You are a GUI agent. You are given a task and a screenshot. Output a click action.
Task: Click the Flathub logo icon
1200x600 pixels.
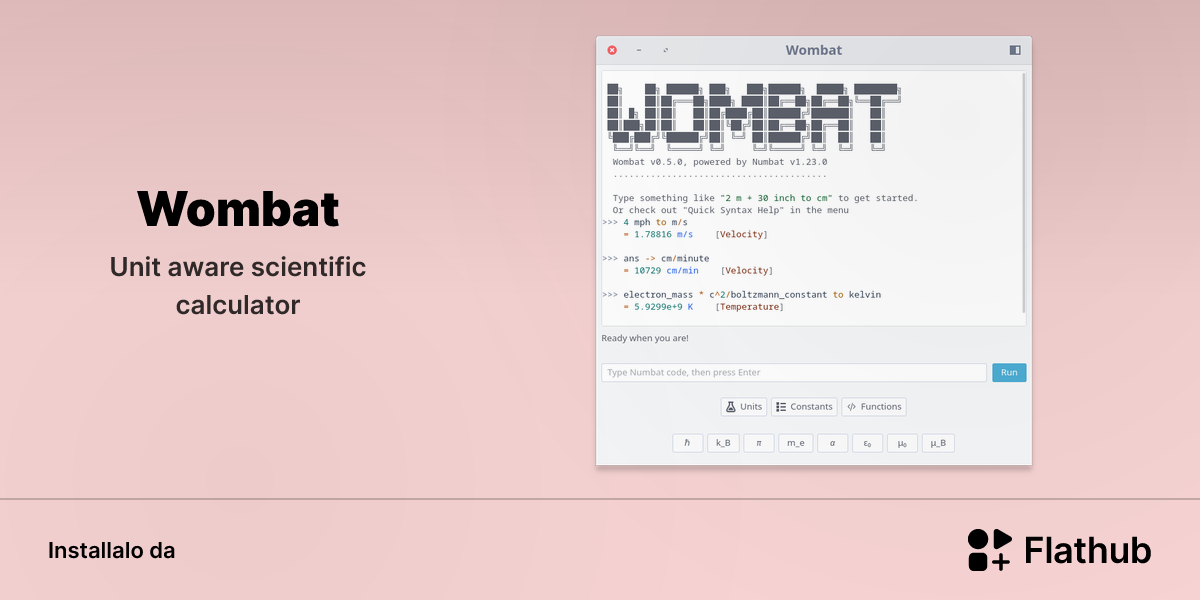(990, 550)
